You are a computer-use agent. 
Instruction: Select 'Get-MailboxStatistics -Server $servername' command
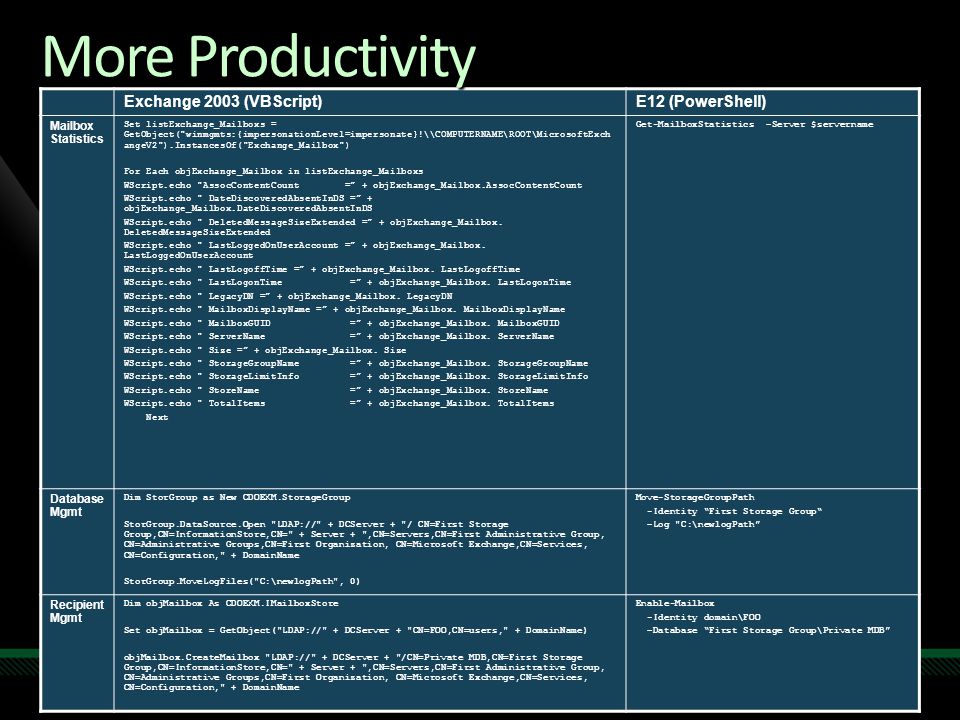click(754, 124)
